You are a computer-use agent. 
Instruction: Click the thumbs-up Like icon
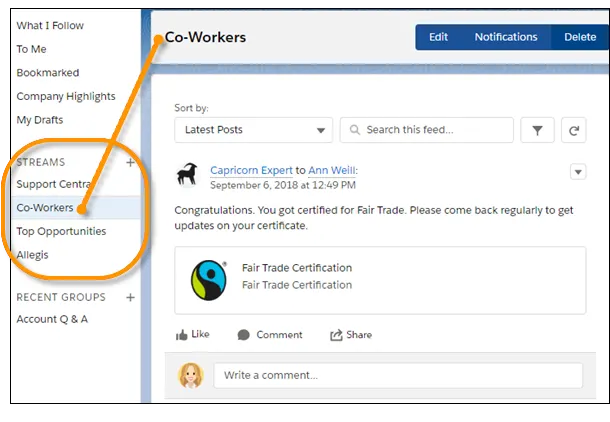coord(181,335)
